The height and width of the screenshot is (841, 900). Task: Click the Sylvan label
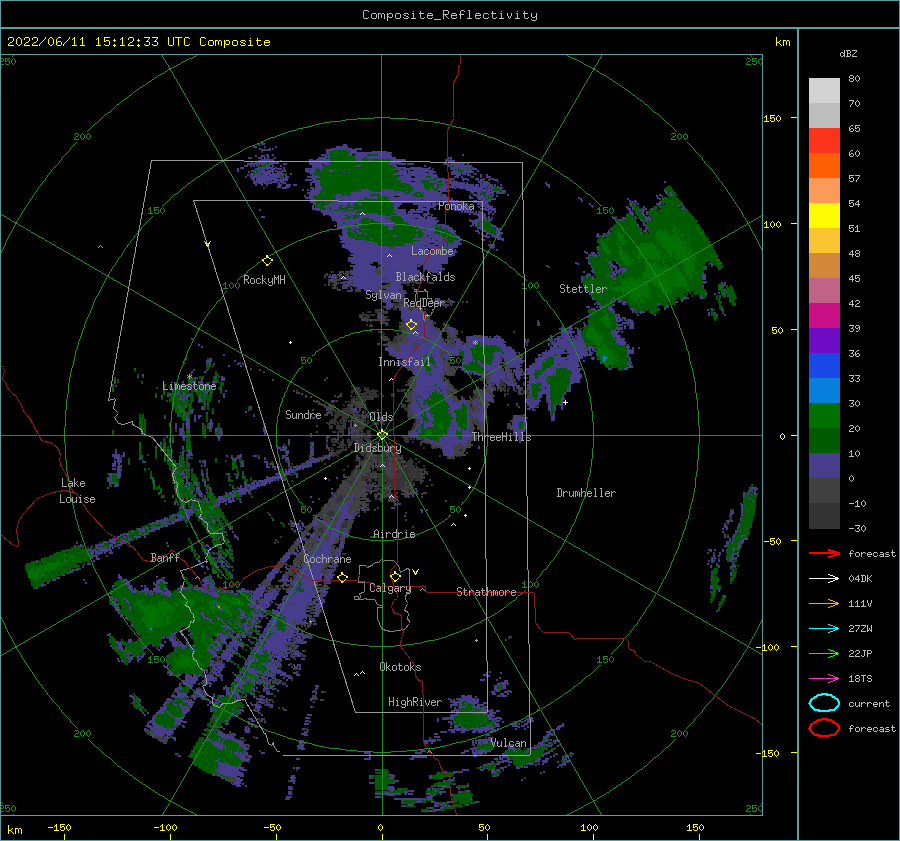point(383,295)
